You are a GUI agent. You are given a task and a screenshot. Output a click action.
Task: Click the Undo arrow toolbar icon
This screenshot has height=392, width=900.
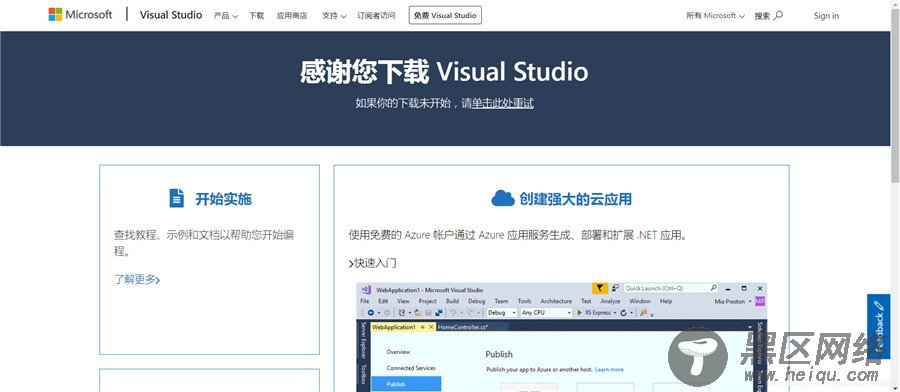click(x=453, y=313)
